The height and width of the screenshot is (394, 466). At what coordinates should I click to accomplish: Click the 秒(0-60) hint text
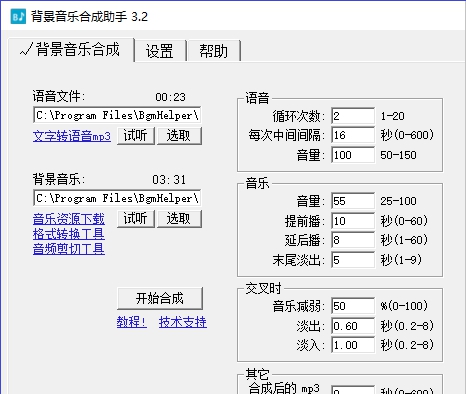[x=404, y=221]
